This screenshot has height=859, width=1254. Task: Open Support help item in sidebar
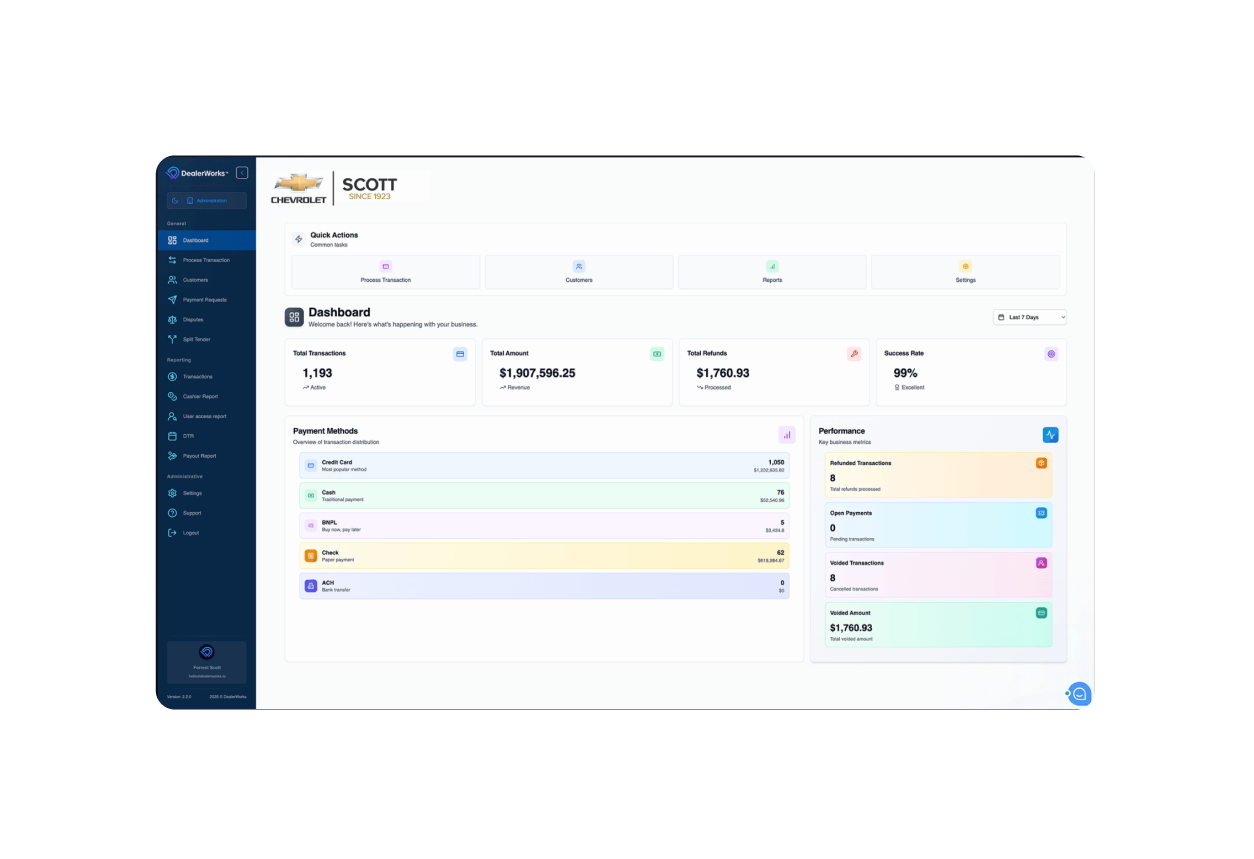(207, 513)
